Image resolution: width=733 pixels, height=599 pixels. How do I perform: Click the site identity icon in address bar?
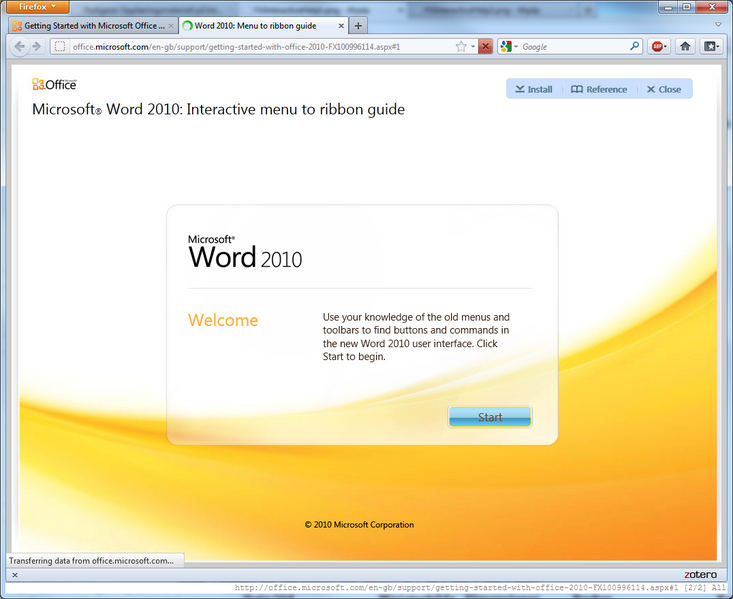pos(60,46)
